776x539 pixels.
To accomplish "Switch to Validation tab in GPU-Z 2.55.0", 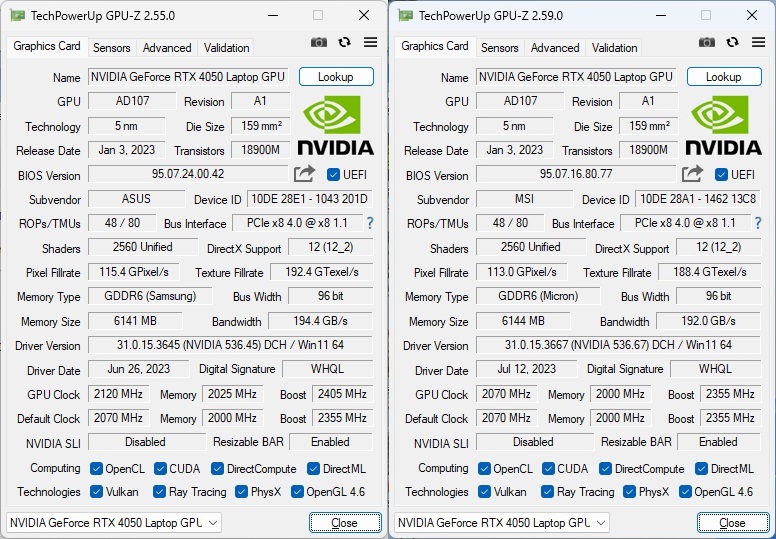I will pos(226,48).
